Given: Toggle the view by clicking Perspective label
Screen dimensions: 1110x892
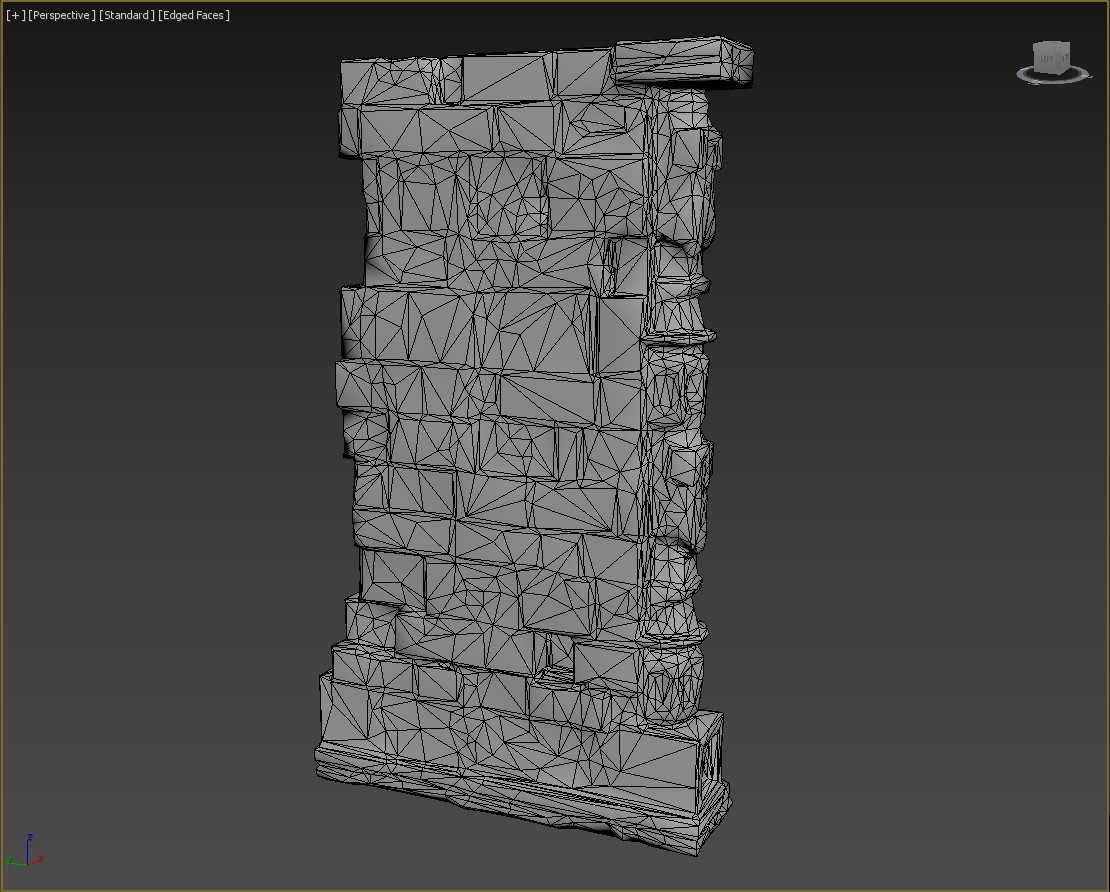Looking at the screenshot, I should click(60, 15).
